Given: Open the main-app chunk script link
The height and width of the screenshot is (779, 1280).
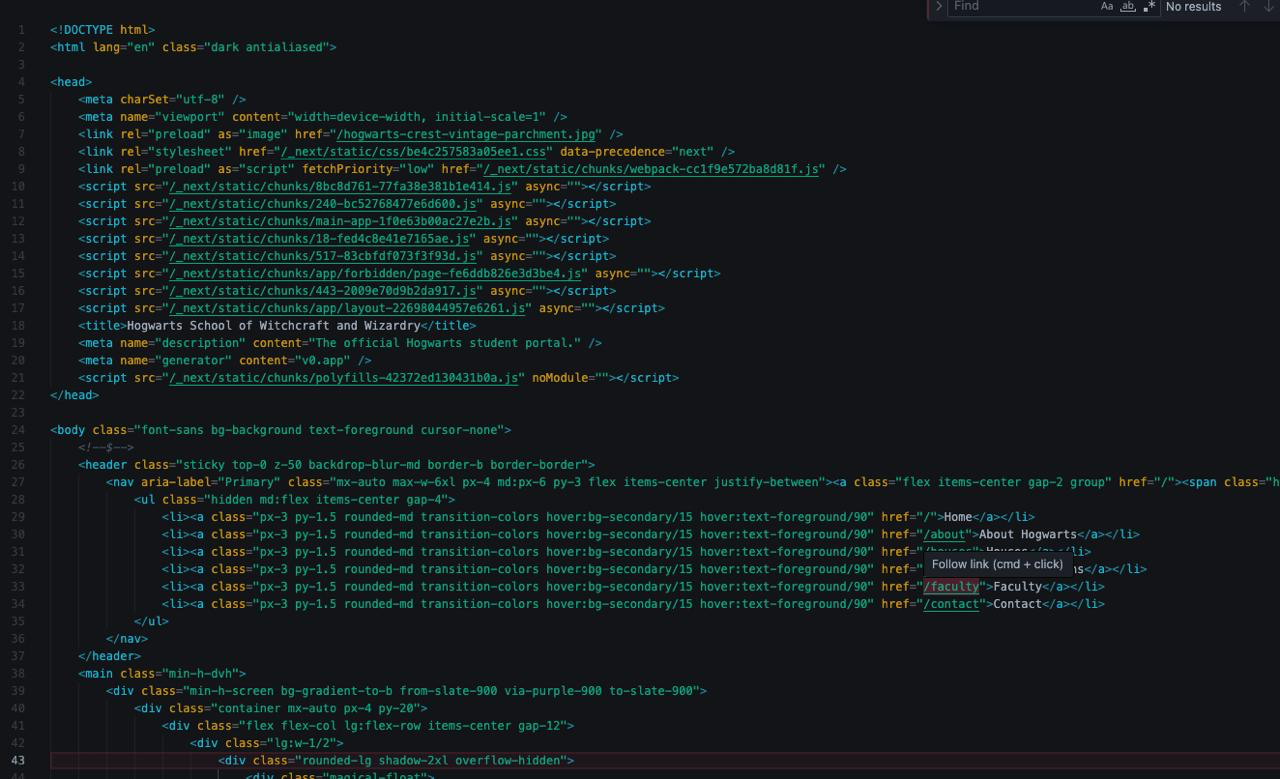Looking at the screenshot, I should click(341, 221).
